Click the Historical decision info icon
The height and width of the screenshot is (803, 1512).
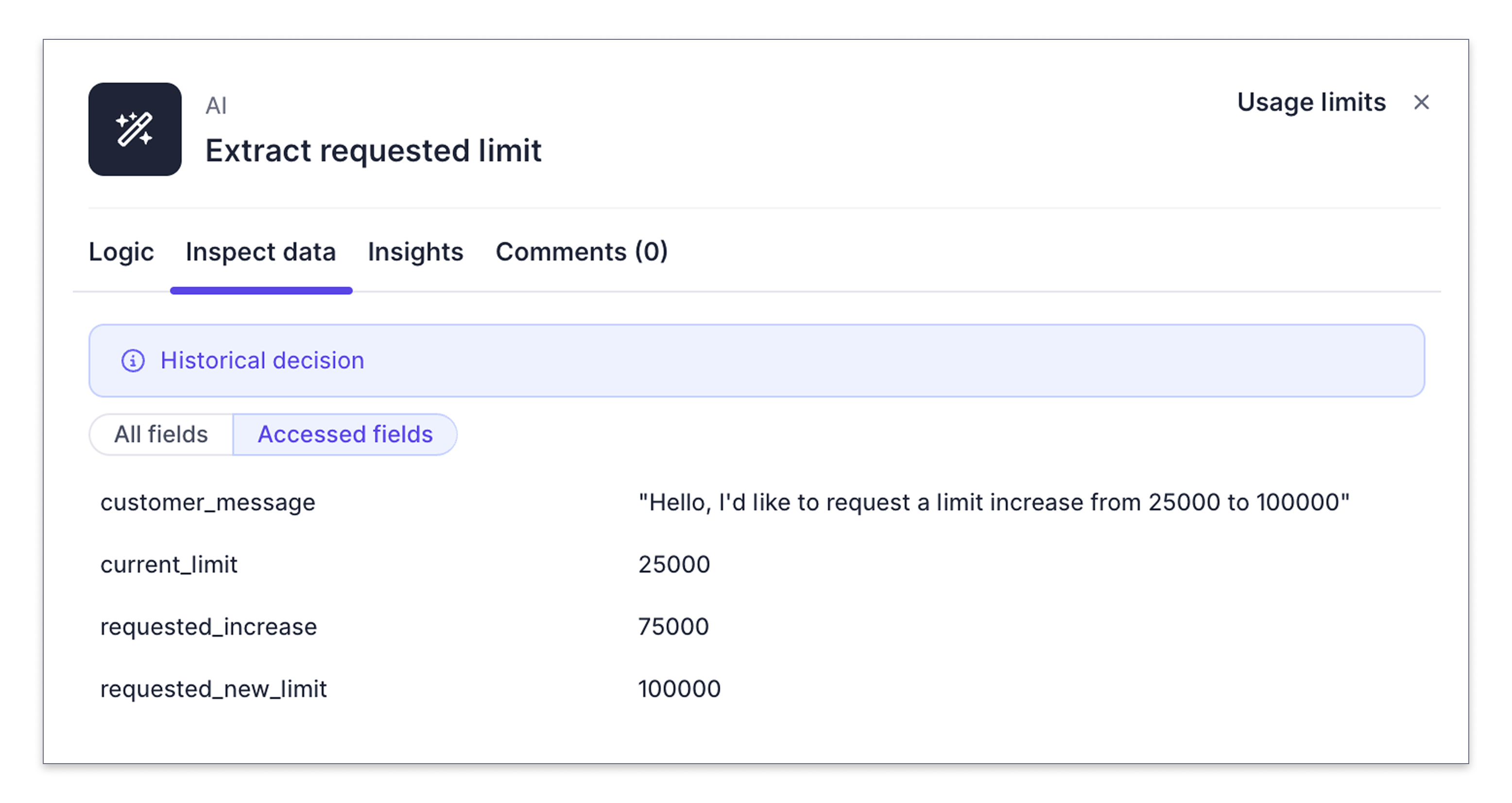pyautogui.click(x=133, y=361)
